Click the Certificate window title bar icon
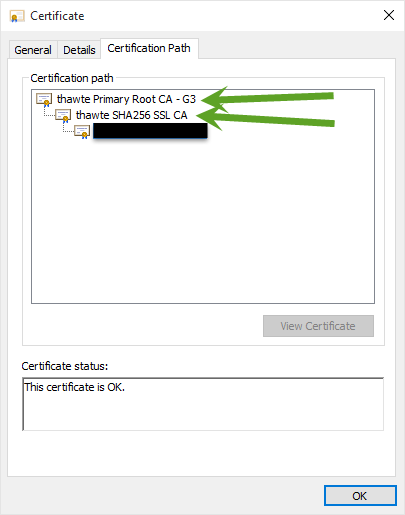The image size is (405, 515). click(17, 16)
